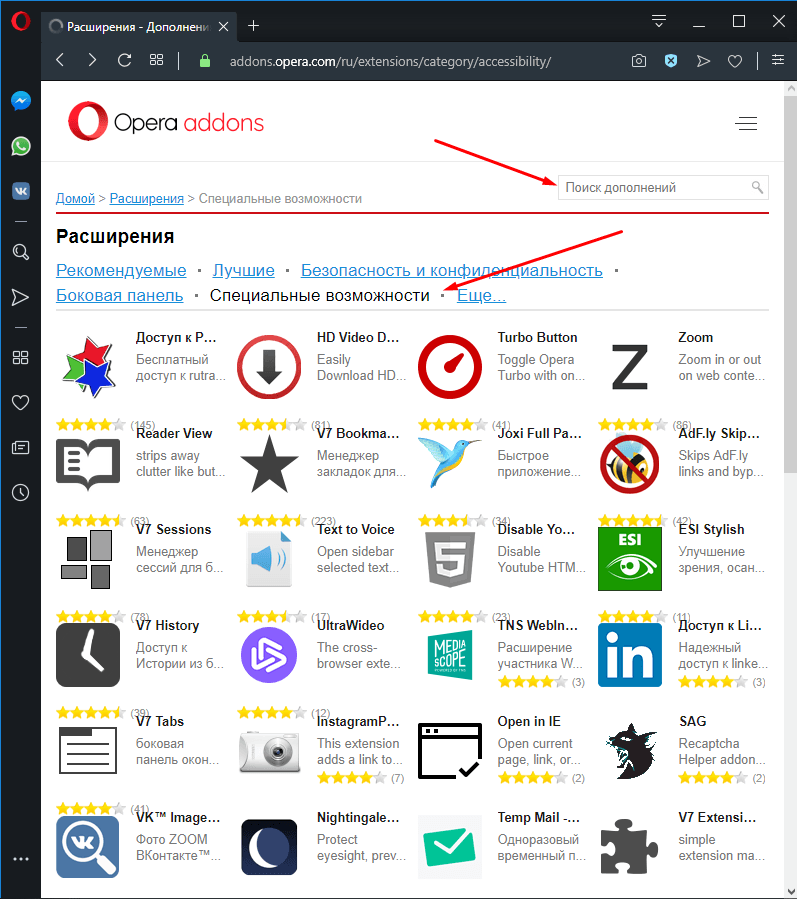Go forward to next page
The height and width of the screenshot is (899, 797).
[92, 60]
